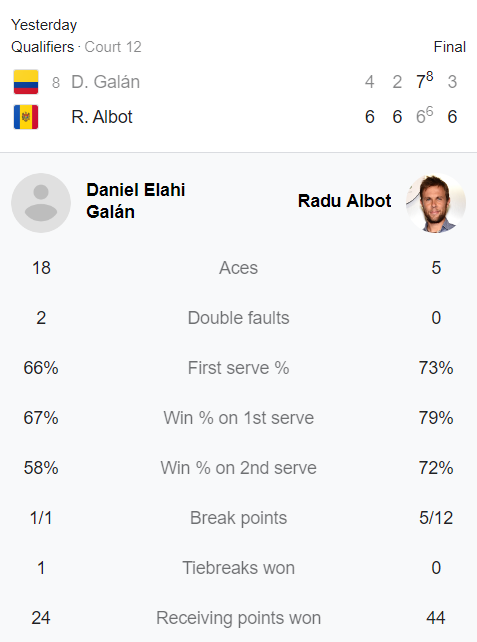Click the Aces stat label

click(x=238, y=268)
